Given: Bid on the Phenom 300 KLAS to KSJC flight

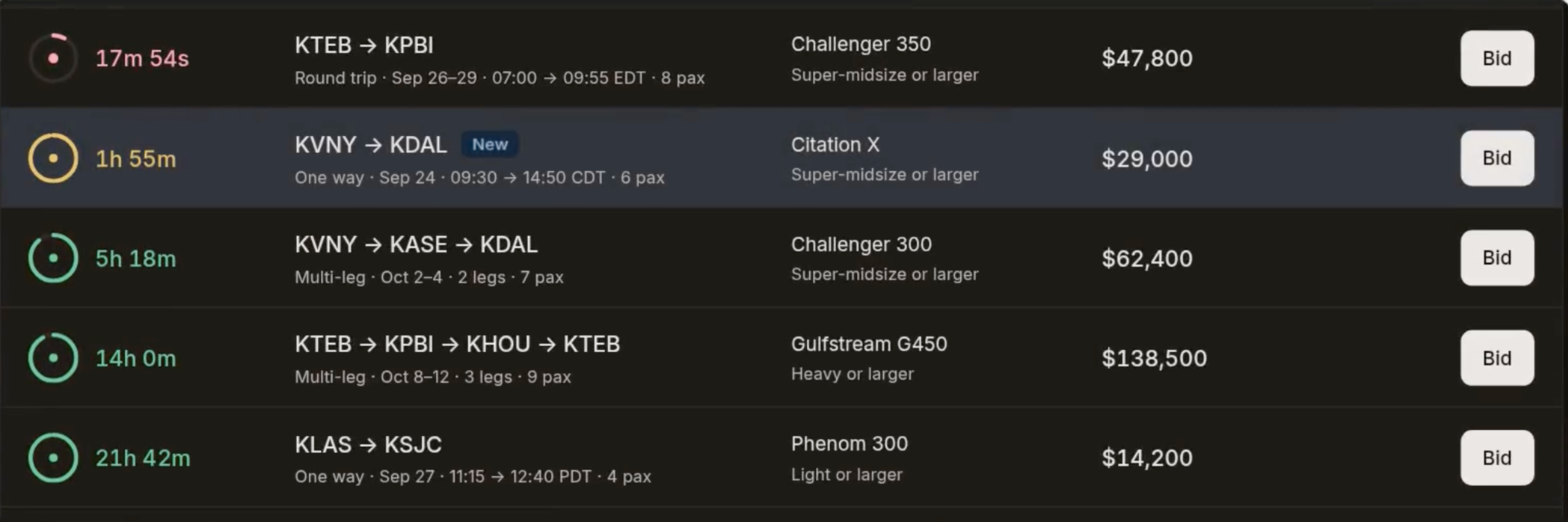Looking at the screenshot, I should tap(1497, 458).
